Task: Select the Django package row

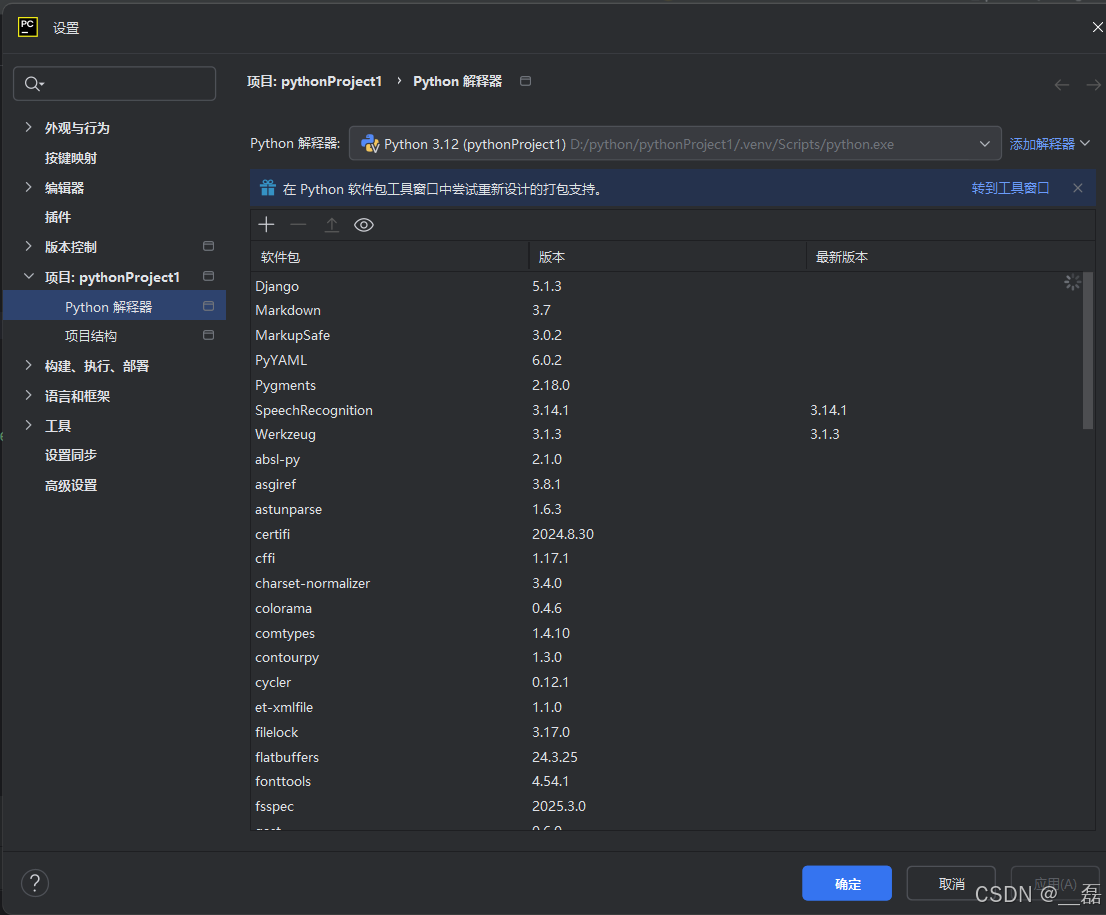Action: tap(666, 286)
